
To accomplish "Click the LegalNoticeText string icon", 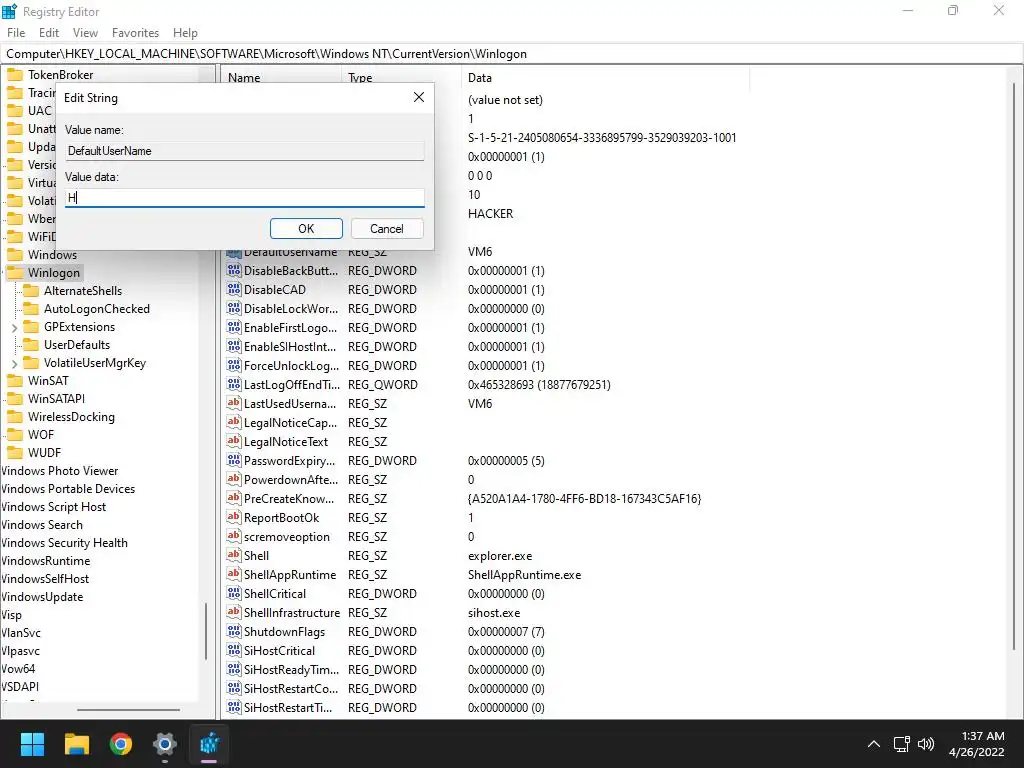I will click(x=234, y=441).
